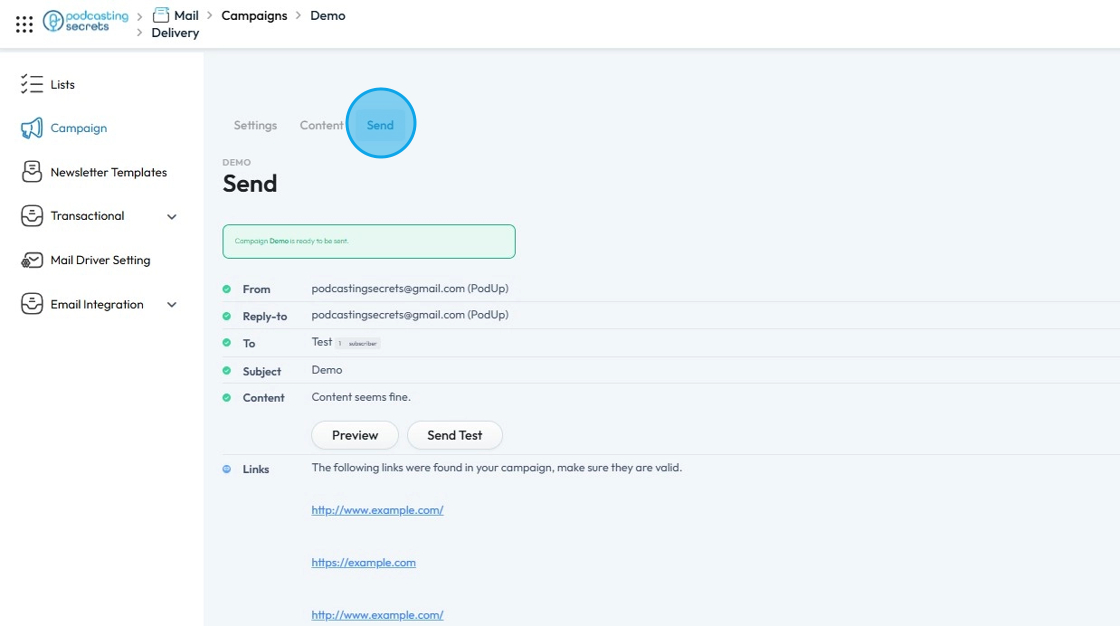This screenshot has height=626, width=1120.
Task: Click the 'Test' list name
Action: 321,342
